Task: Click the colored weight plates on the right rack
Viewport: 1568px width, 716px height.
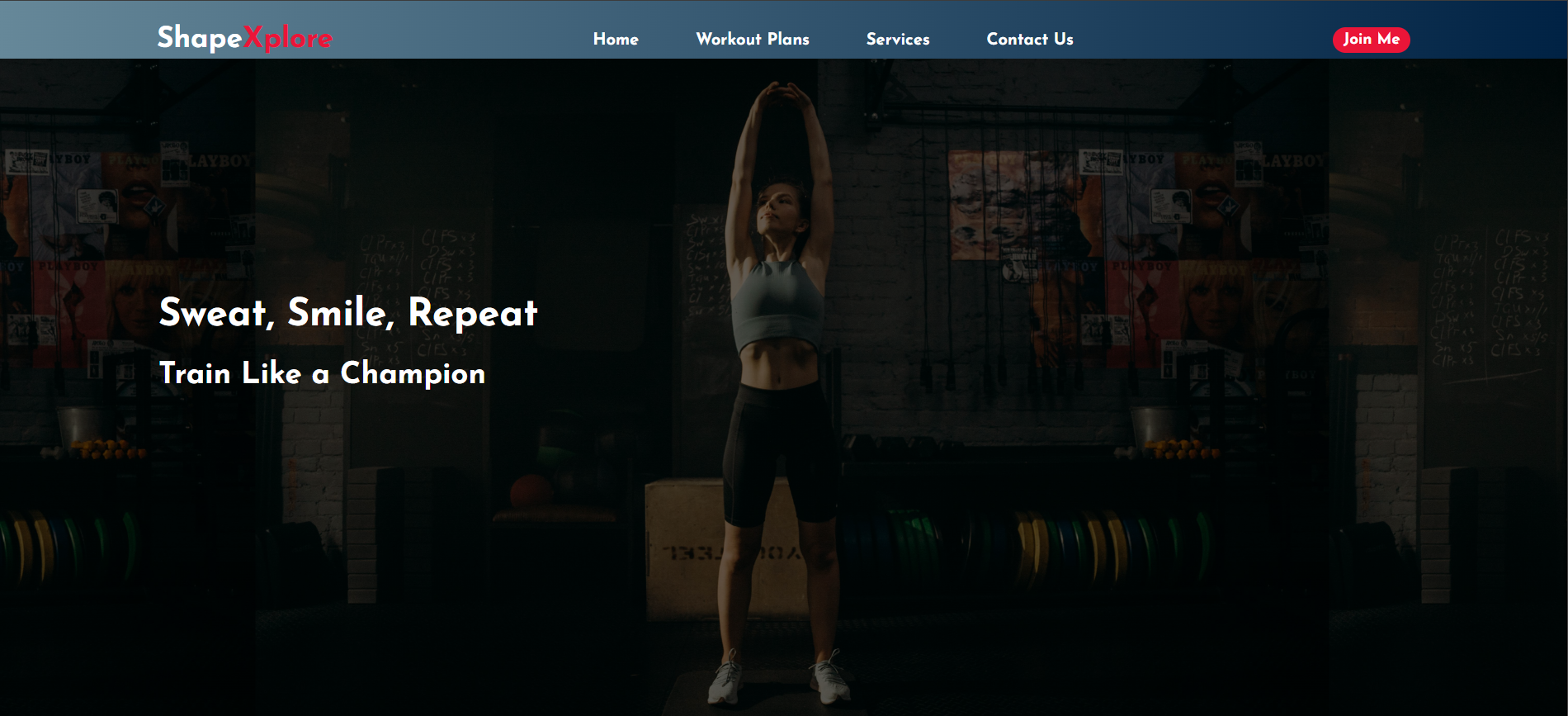Action: click(1073, 545)
